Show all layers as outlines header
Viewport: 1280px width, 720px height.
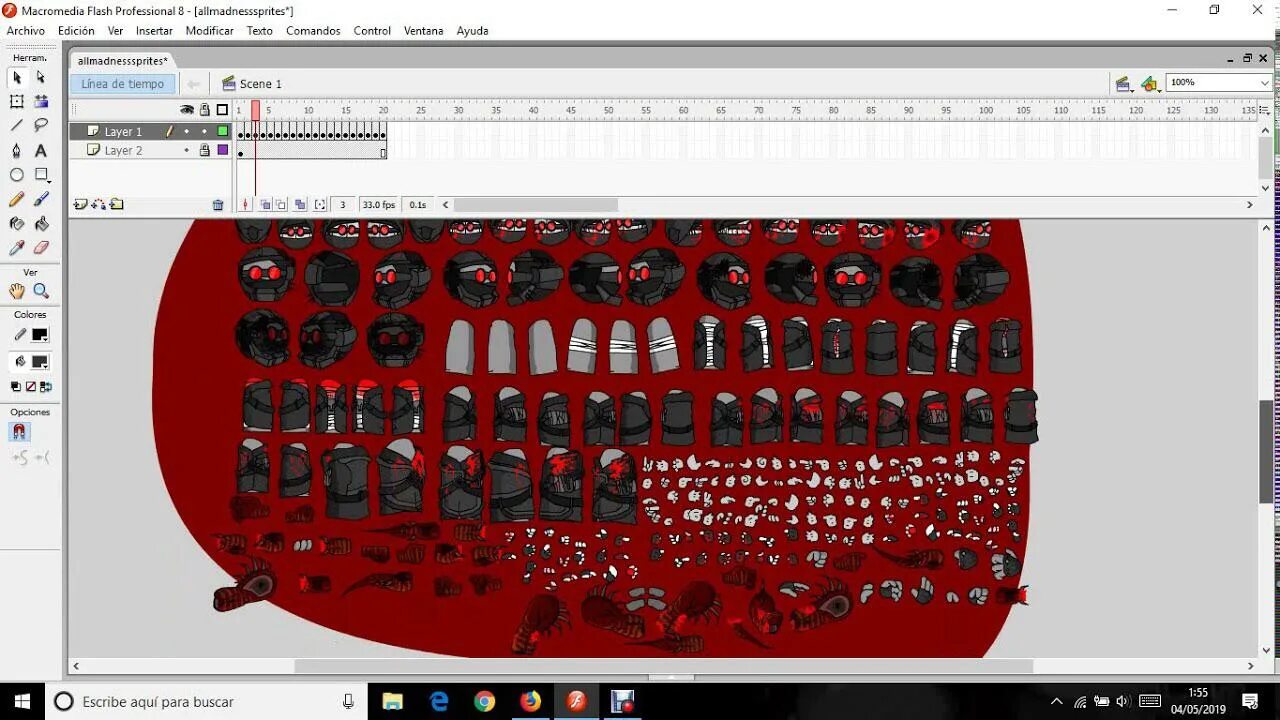(x=222, y=110)
